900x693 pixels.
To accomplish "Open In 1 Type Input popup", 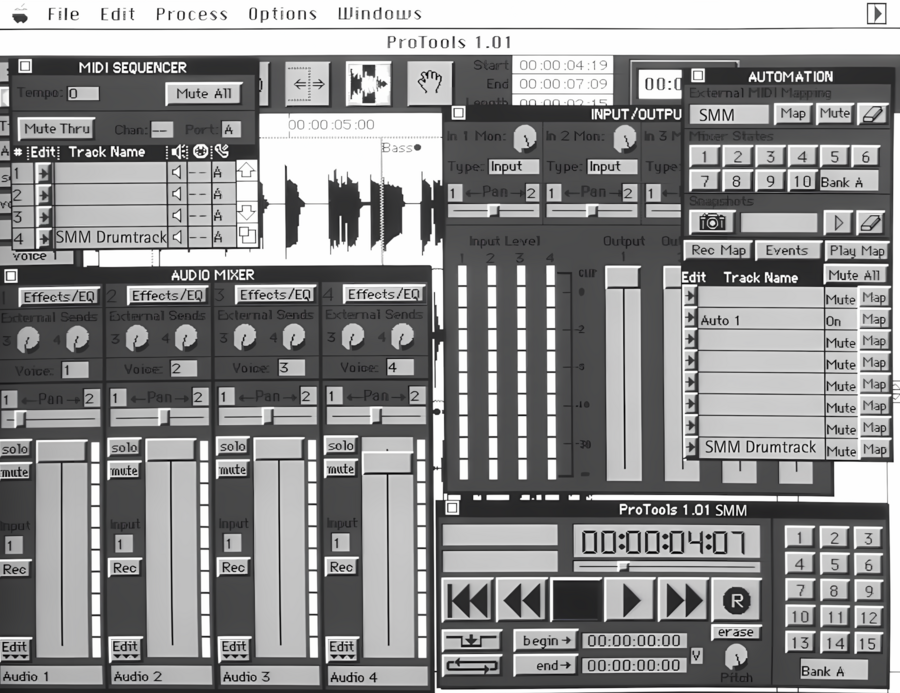I will (514, 167).
